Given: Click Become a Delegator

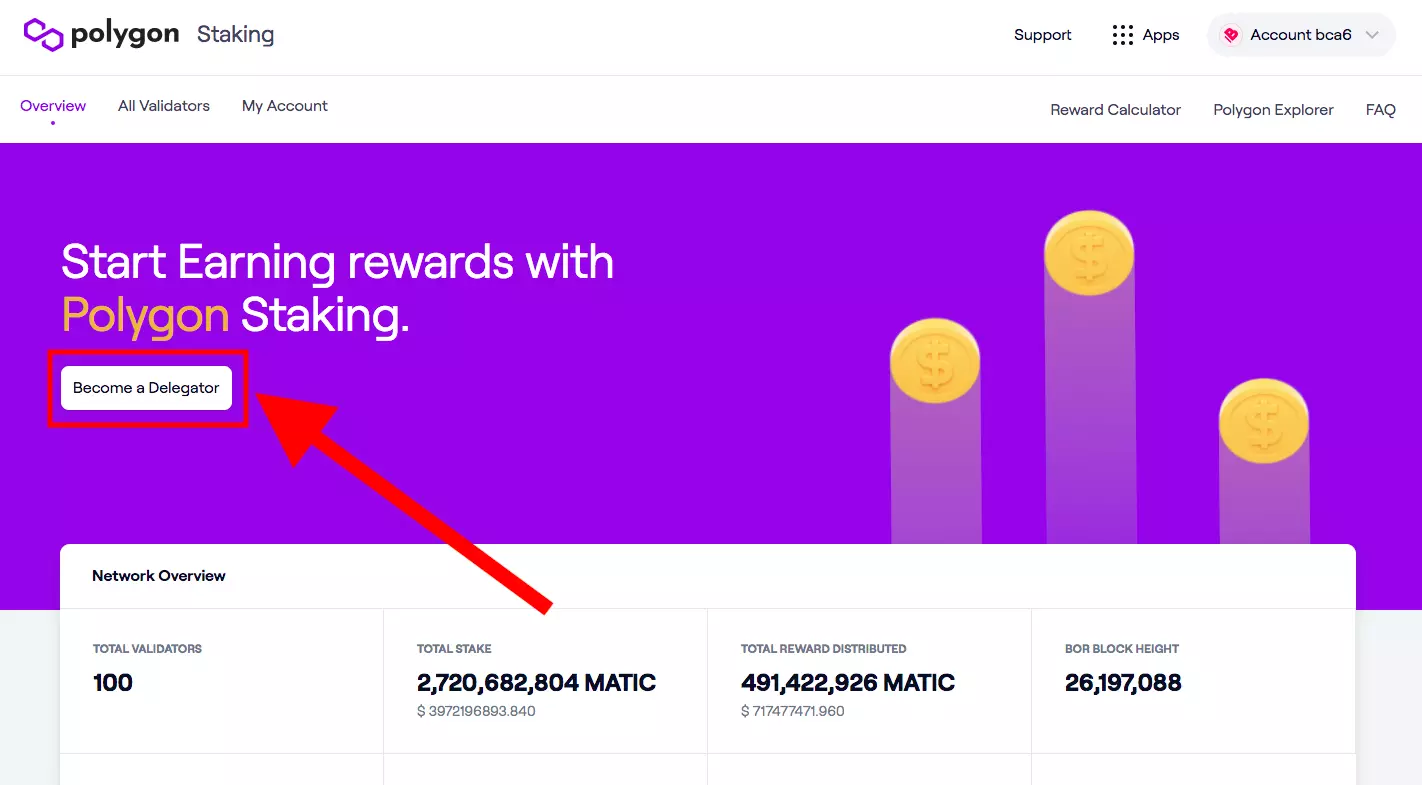Looking at the screenshot, I should pos(146,388).
